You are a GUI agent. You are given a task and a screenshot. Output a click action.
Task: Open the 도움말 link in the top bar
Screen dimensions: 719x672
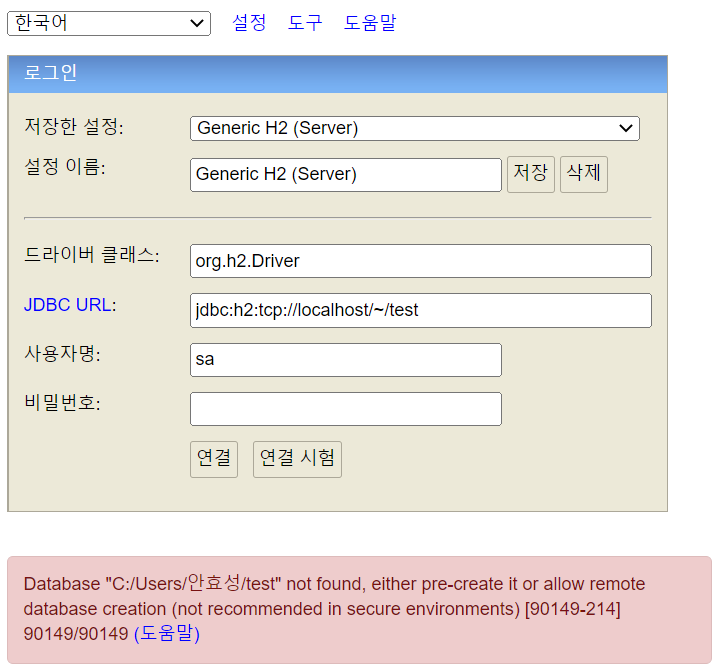click(370, 22)
